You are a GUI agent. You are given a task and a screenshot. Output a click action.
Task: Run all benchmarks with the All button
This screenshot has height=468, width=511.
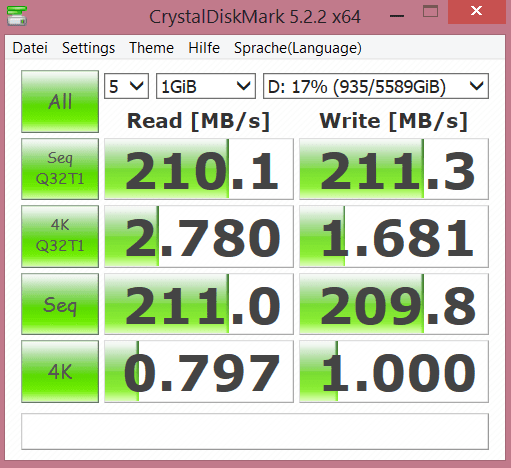[x=60, y=101]
